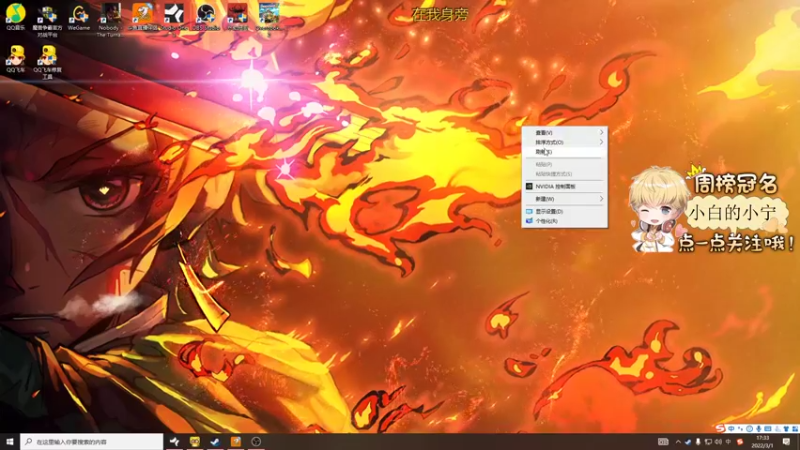800x450 pixels.
Task: Click the Sogou input tray icon
Action: point(740,442)
